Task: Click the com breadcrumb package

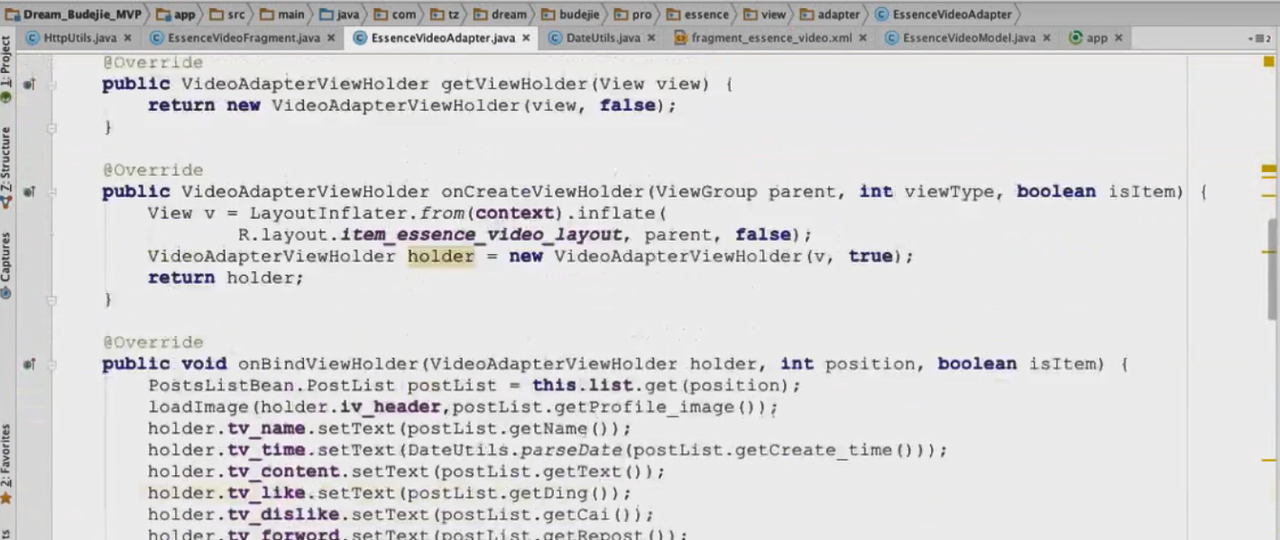Action: tap(395, 14)
